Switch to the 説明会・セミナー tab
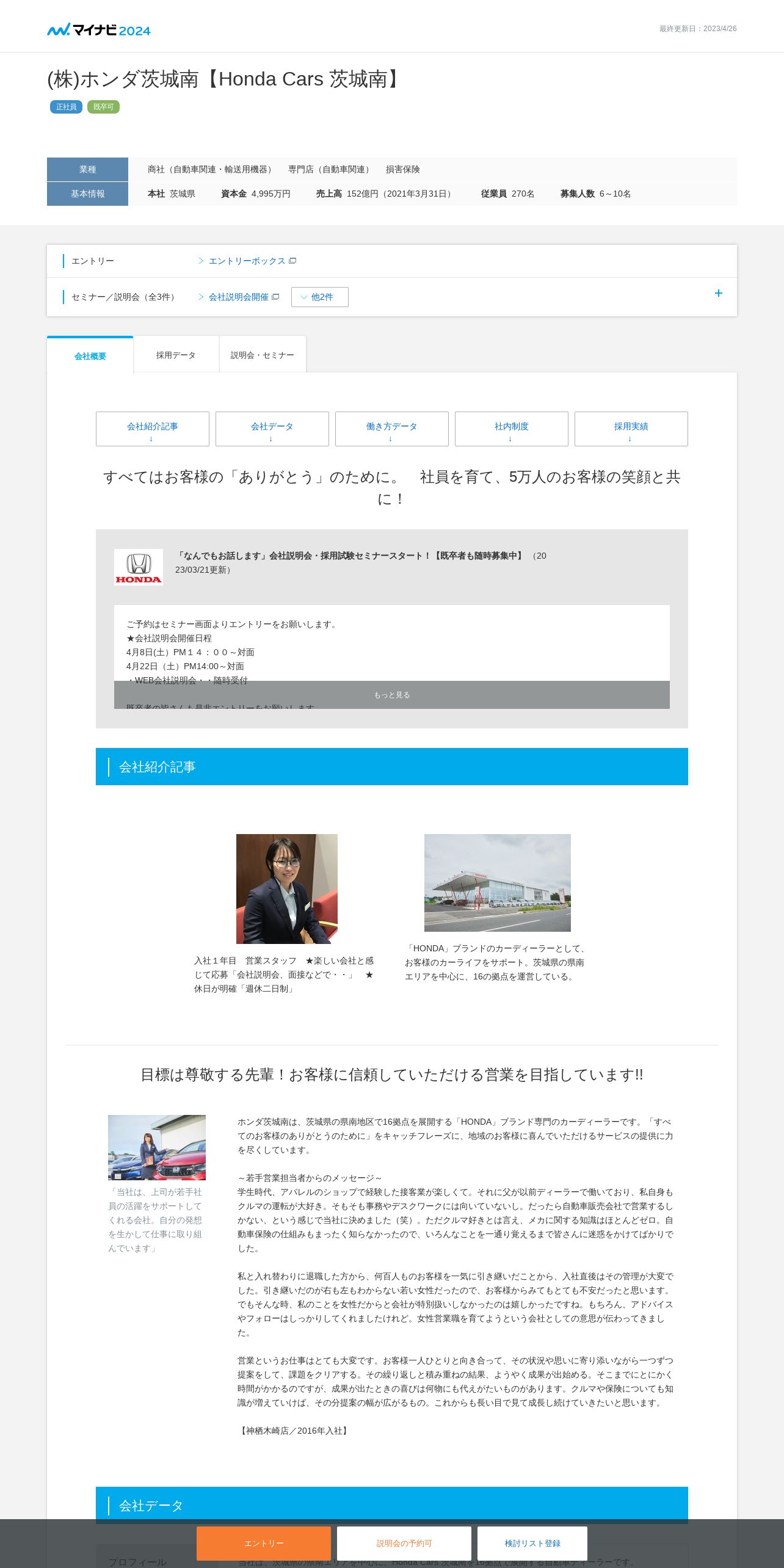The image size is (784, 1568). coord(263,355)
